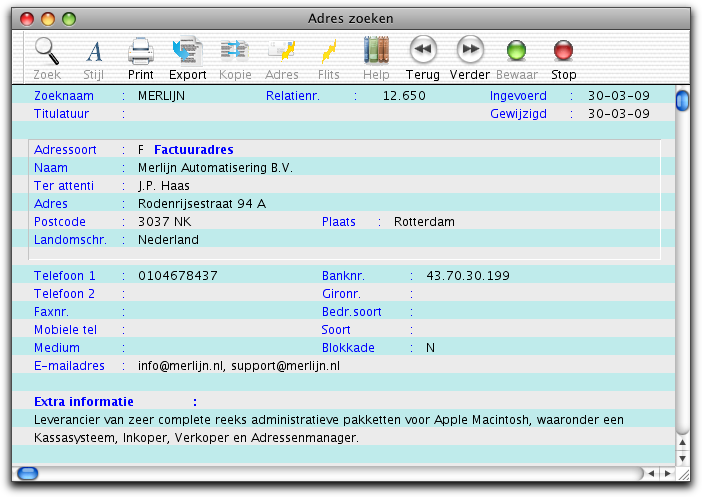This screenshot has height=497, width=702.
Task: Click the scroll up arrow
Action: coord(682,442)
